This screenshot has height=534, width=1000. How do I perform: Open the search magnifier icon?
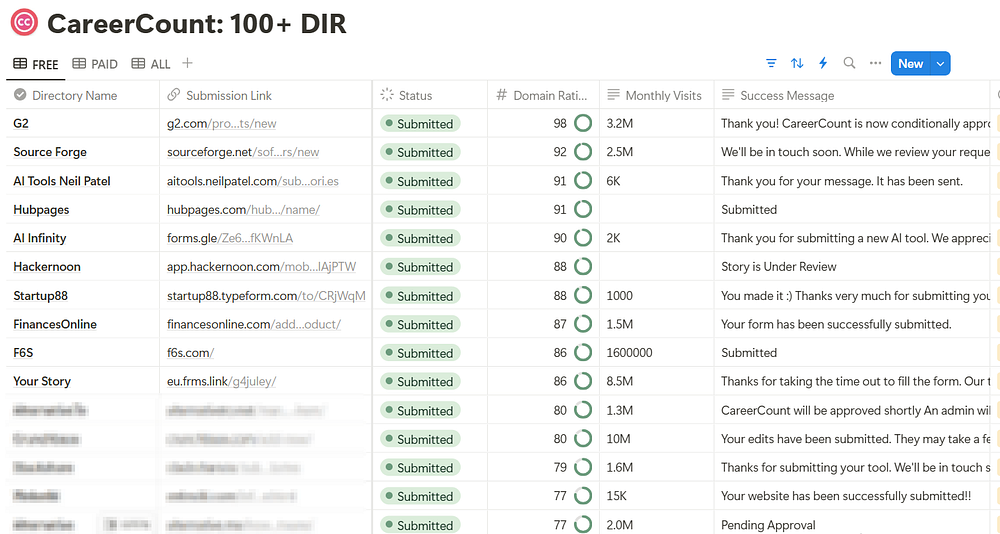click(x=849, y=63)
